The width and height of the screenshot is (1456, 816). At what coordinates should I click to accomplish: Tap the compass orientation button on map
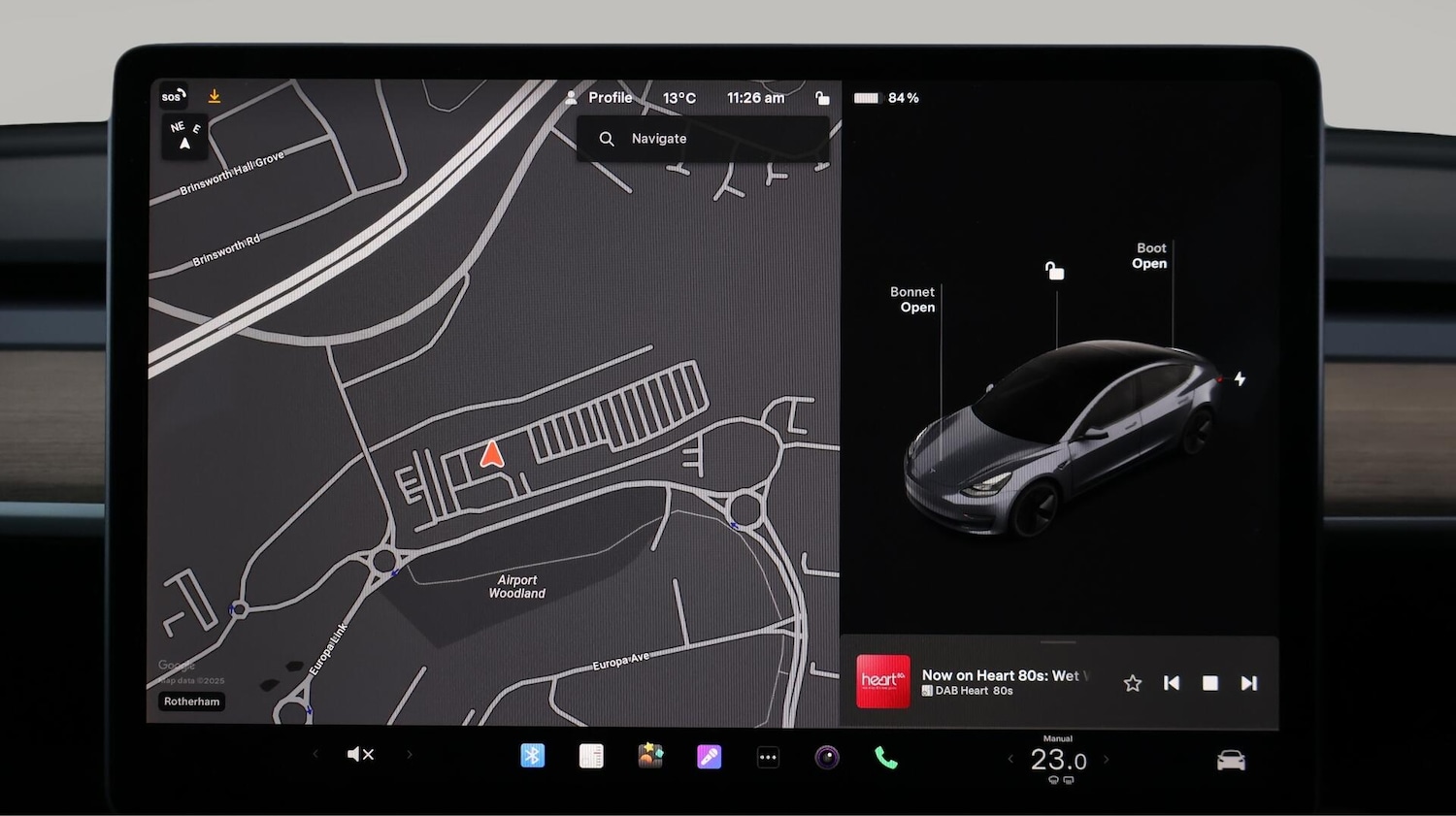point(184,137)
